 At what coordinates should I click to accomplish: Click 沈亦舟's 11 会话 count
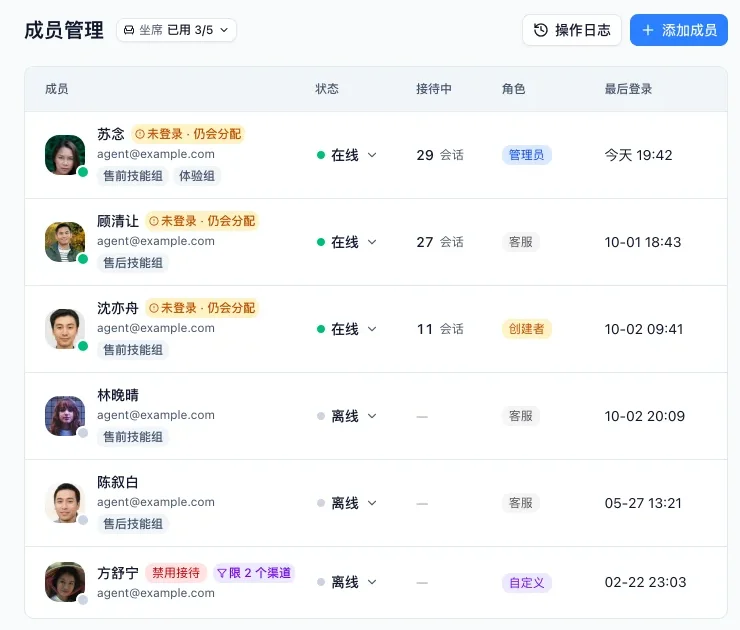[440, 329]
